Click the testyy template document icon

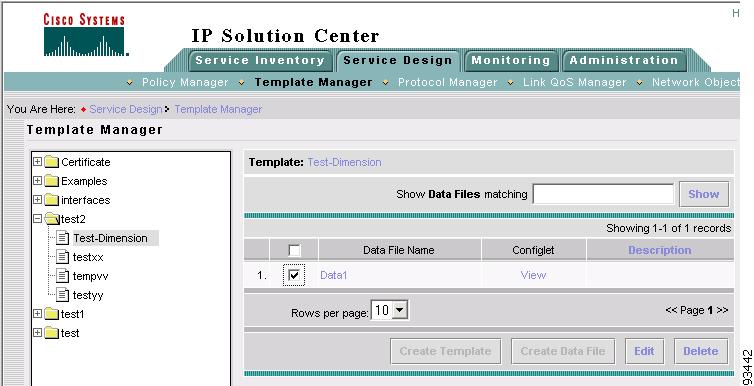tap(63, 295)
